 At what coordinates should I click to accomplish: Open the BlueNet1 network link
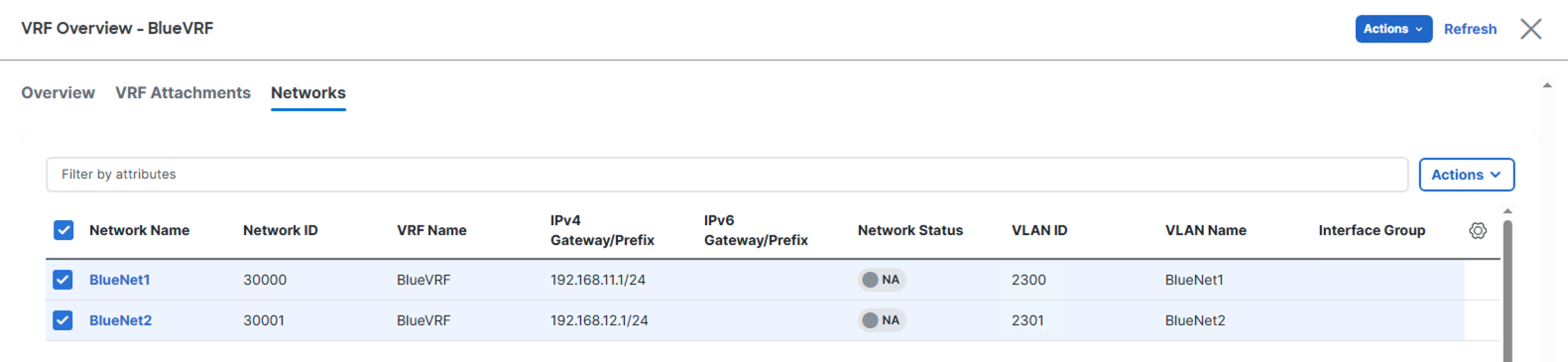coord(119,280)
